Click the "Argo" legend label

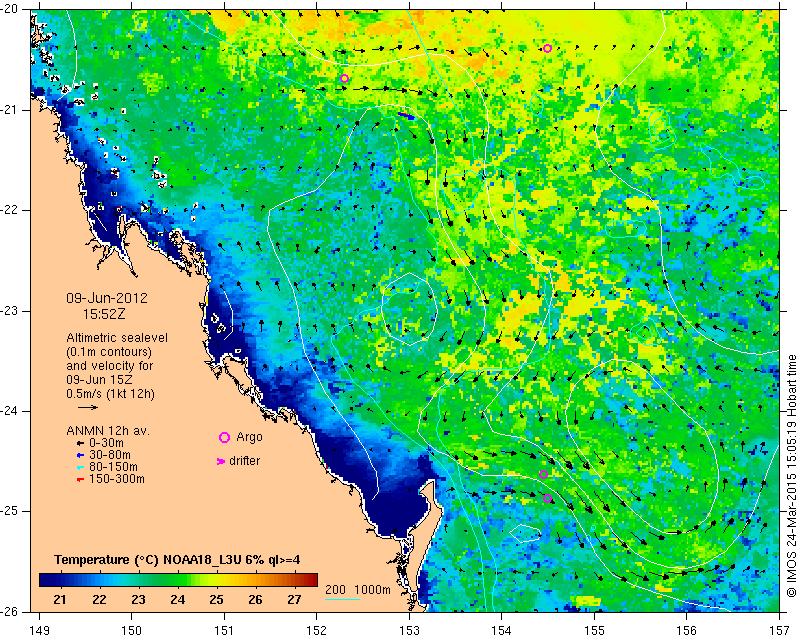(249, 437)
